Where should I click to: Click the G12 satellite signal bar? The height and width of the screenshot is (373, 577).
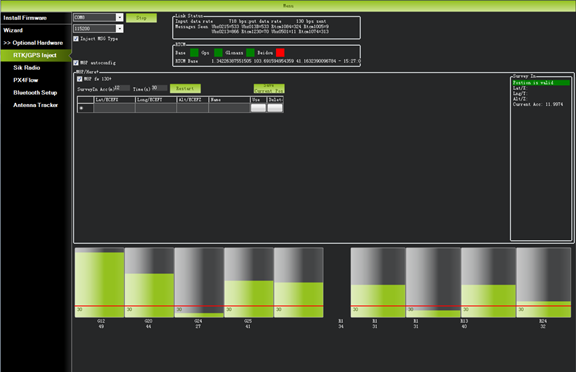pyautogui.click(x=99, y=282)
